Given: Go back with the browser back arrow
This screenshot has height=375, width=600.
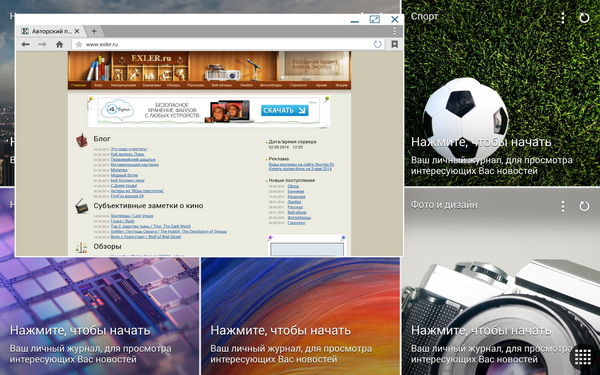Looking at the screenshot, I should 26,44.
